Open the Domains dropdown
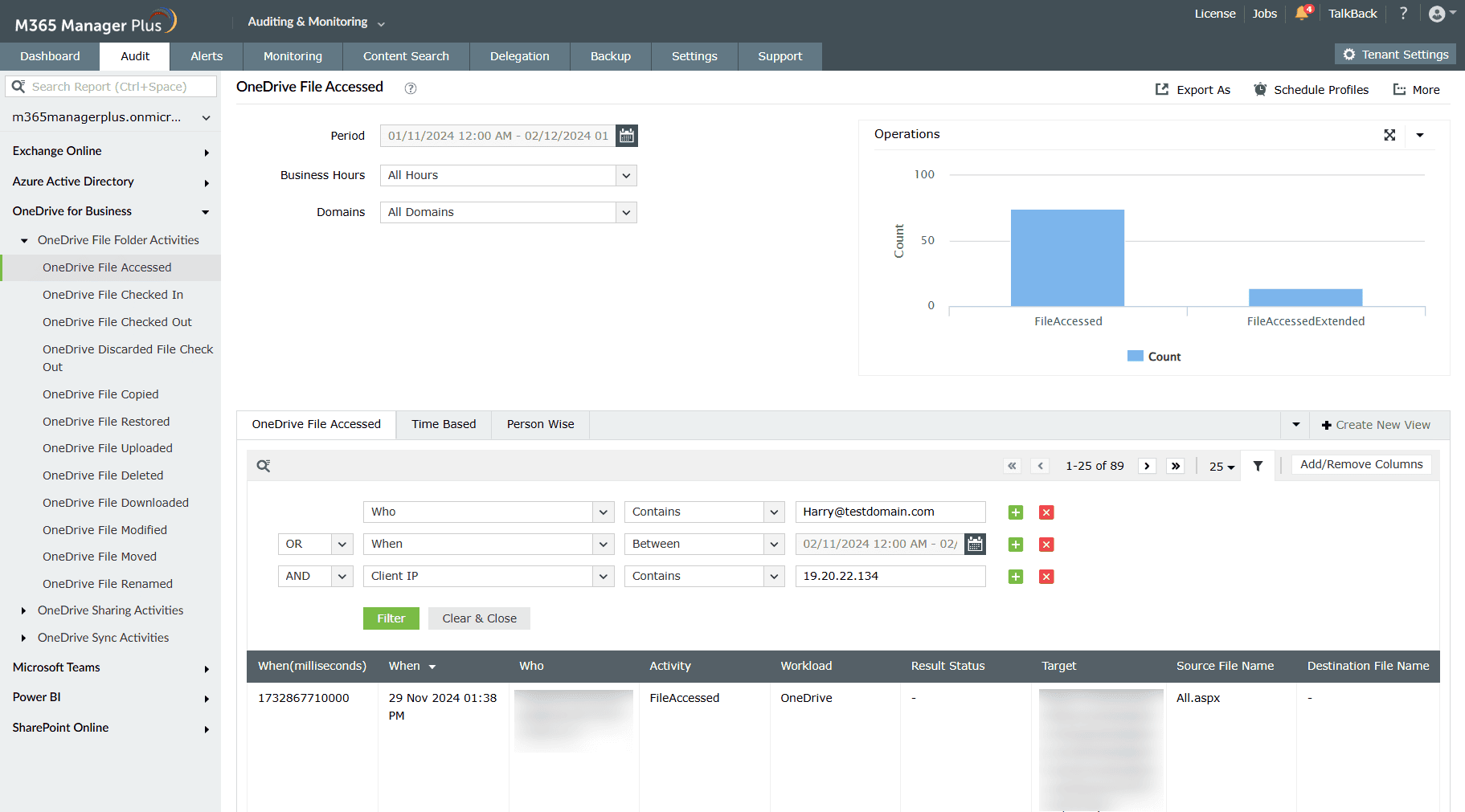The image size is (1465, 812). pos(626,212)
